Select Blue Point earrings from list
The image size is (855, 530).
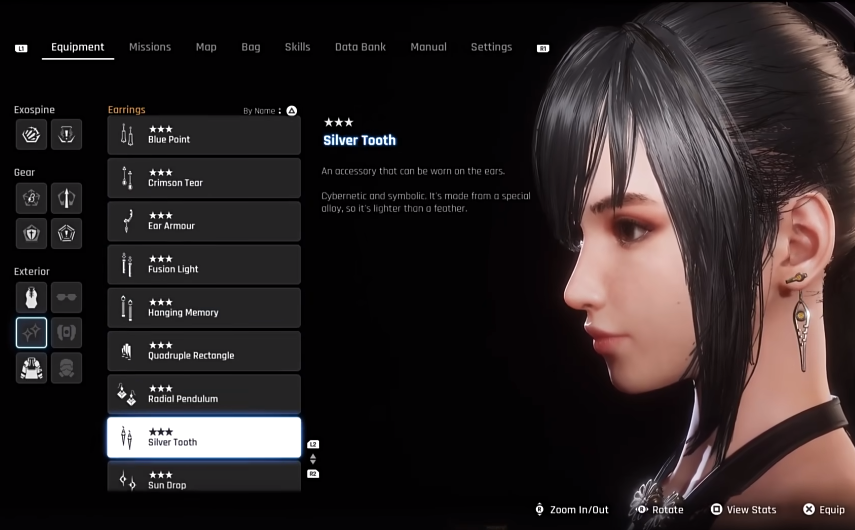tap(204, 135)
